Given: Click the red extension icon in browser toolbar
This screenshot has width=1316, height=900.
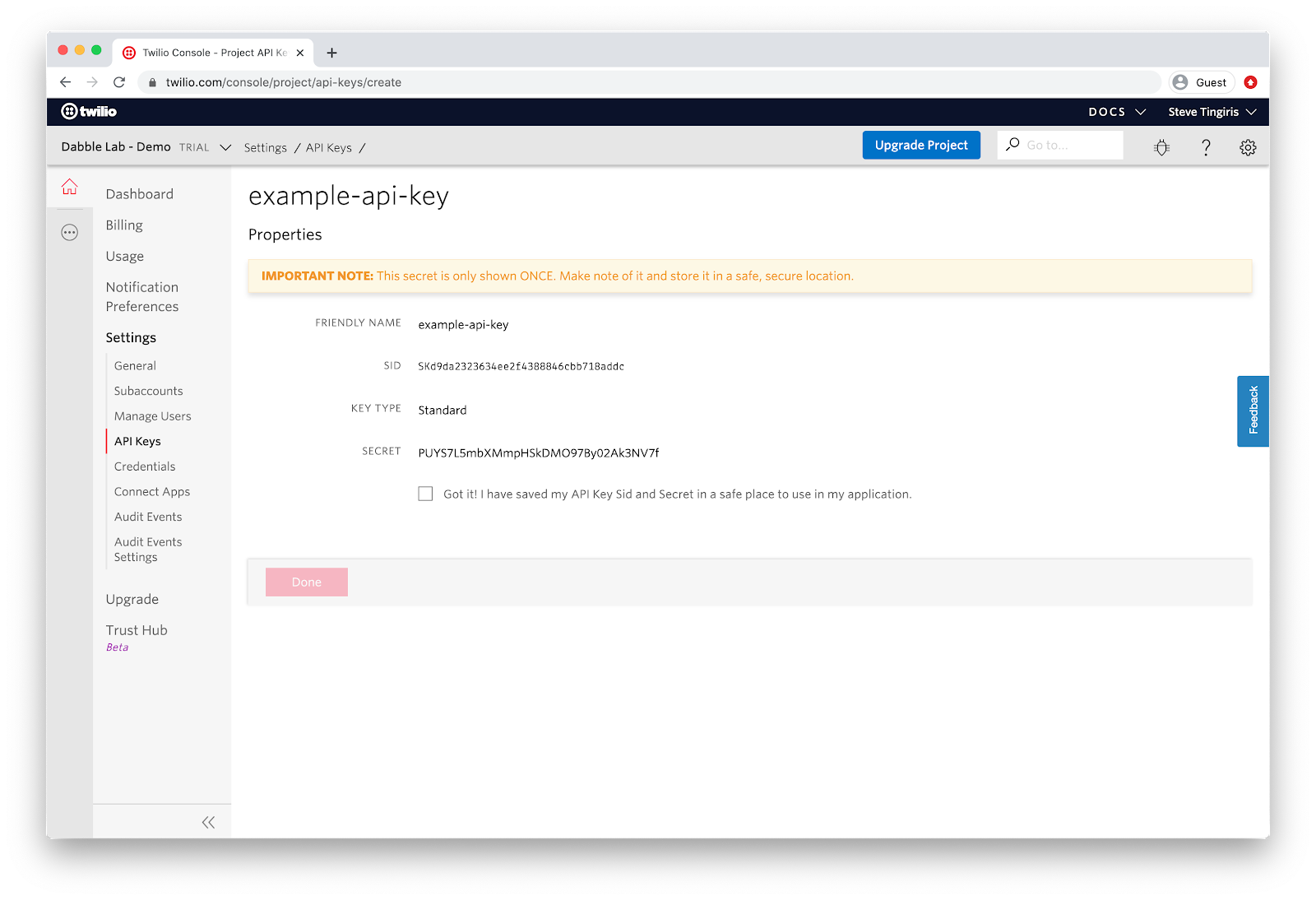Looking at the screenshot, I should click(1250, 82).
